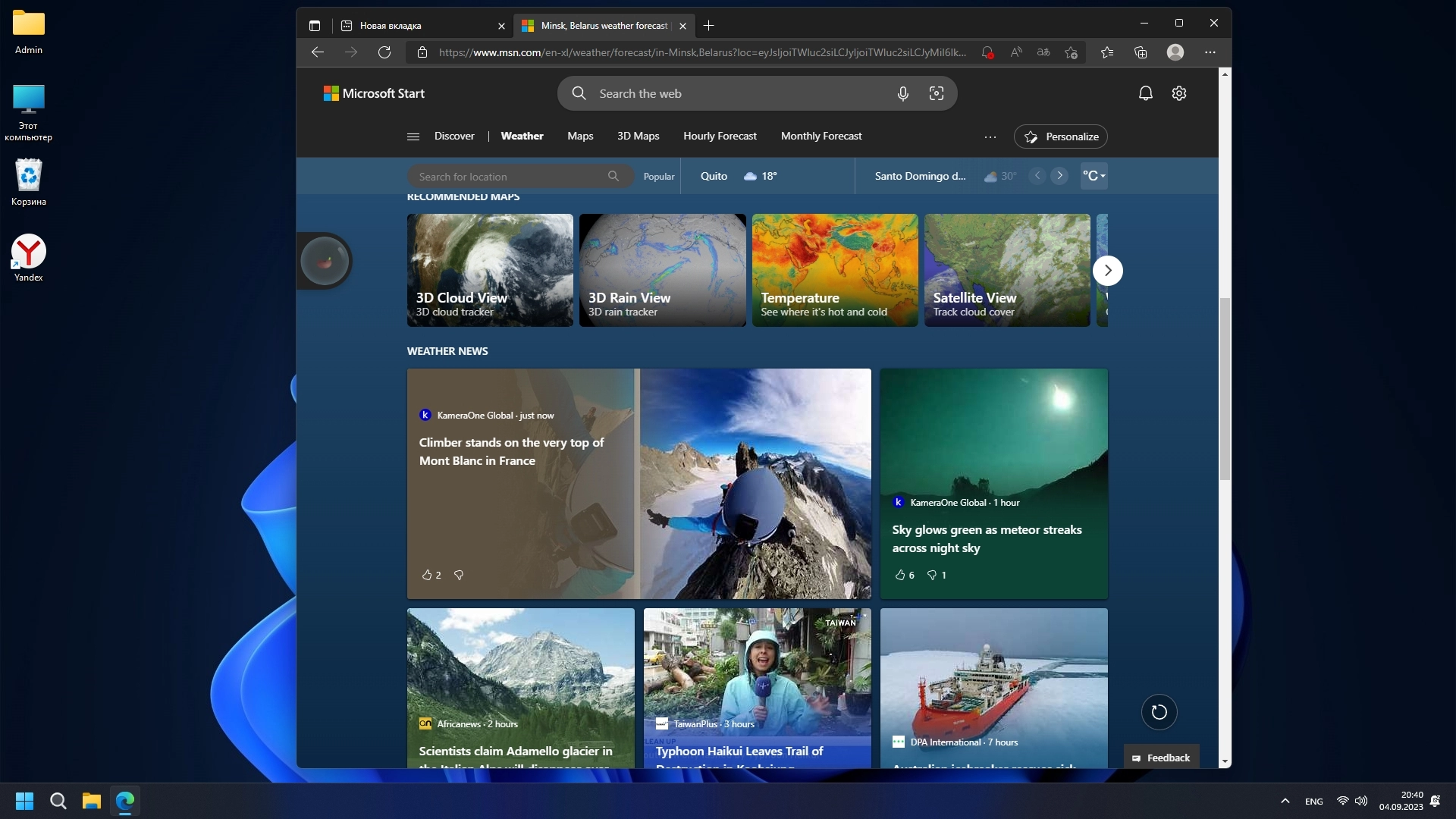
Task: Expand more navigation options ellipsis
Action: (x=990, y=137)
